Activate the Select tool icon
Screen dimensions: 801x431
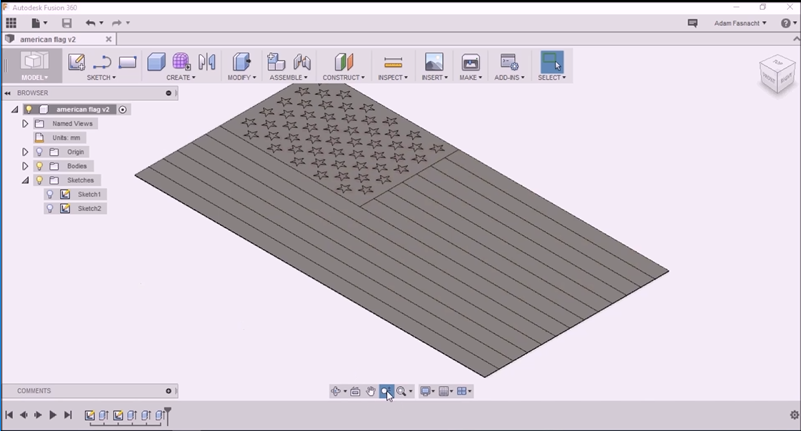point(552,62)
